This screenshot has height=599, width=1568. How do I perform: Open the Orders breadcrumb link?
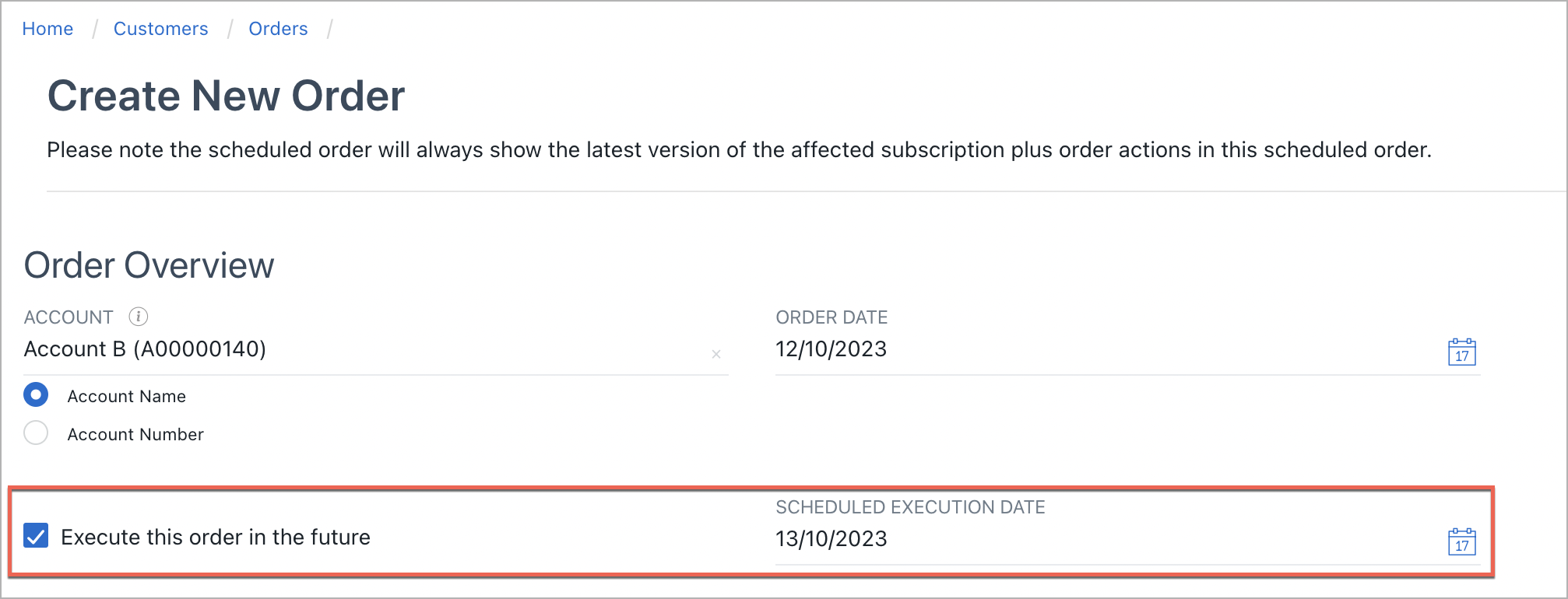click(278, 29)
